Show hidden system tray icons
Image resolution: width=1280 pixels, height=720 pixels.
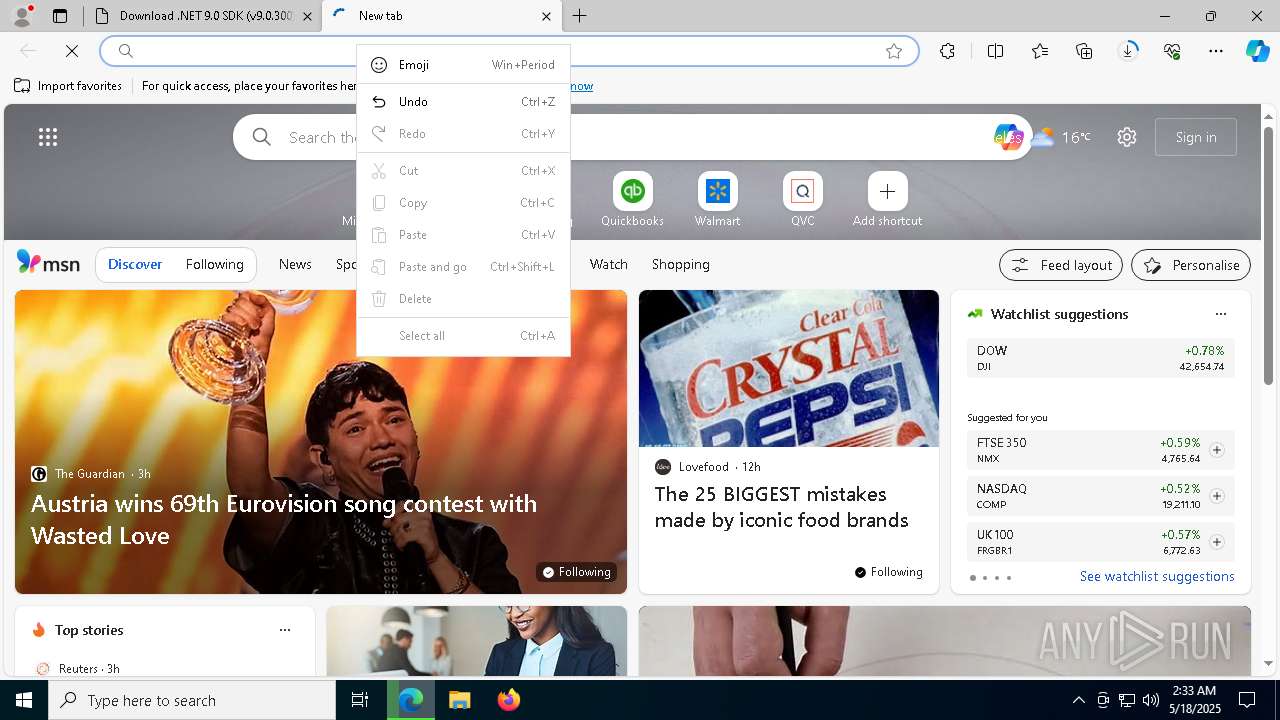(x=1078, y=700)
